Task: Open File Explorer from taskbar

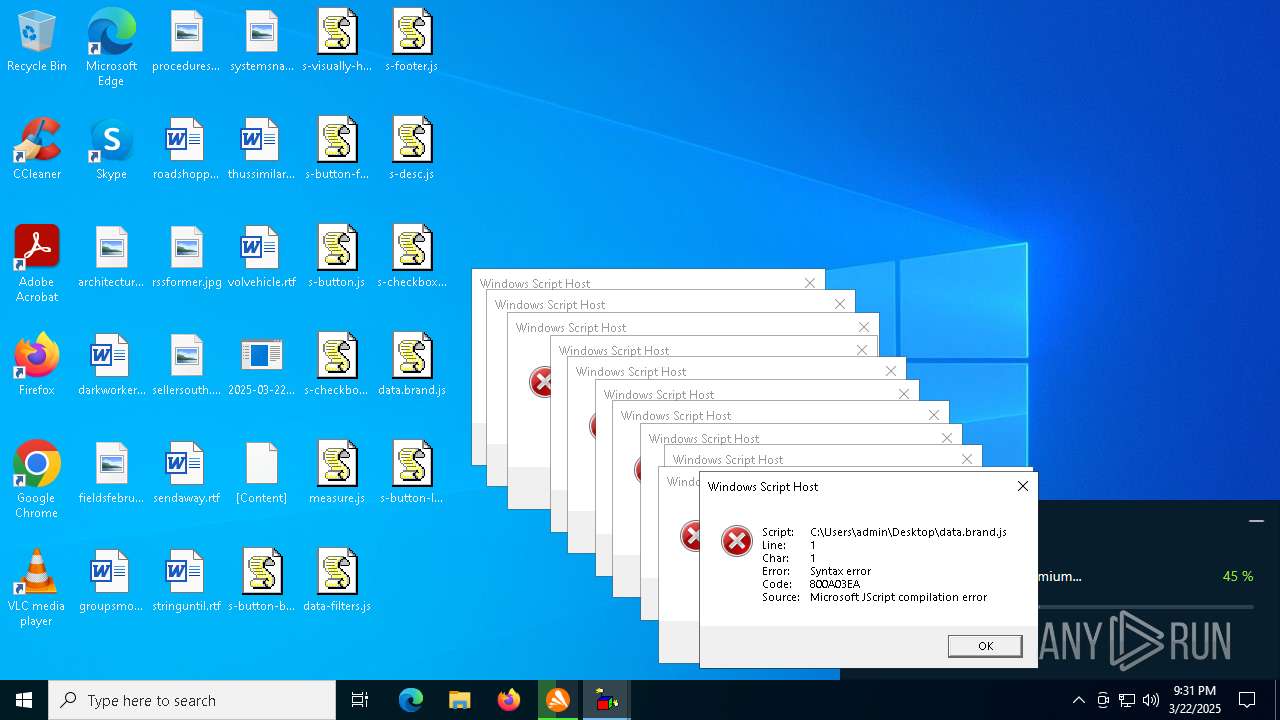Action: click(460, 700)
